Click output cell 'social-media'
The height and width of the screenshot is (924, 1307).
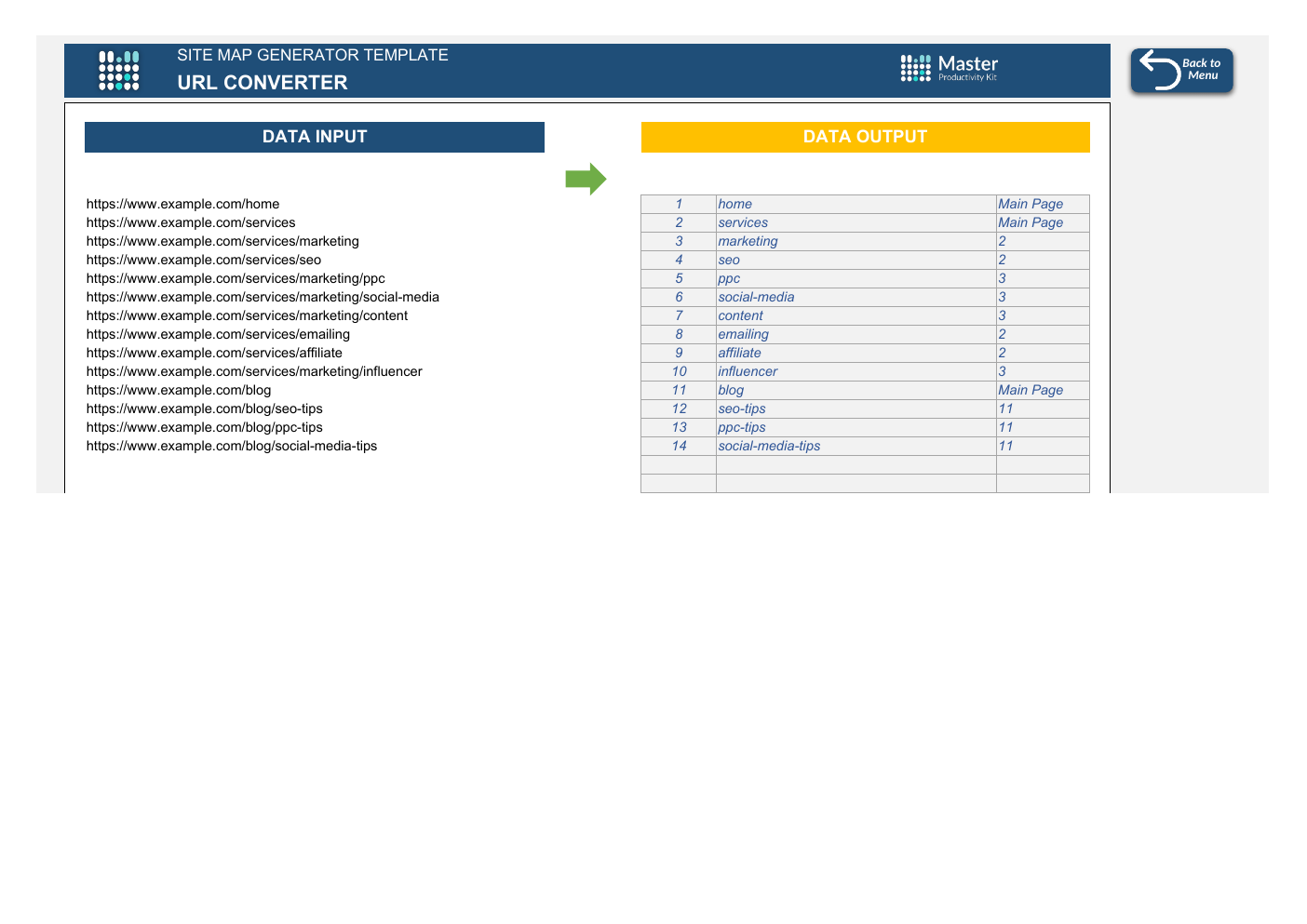[856, 297]
